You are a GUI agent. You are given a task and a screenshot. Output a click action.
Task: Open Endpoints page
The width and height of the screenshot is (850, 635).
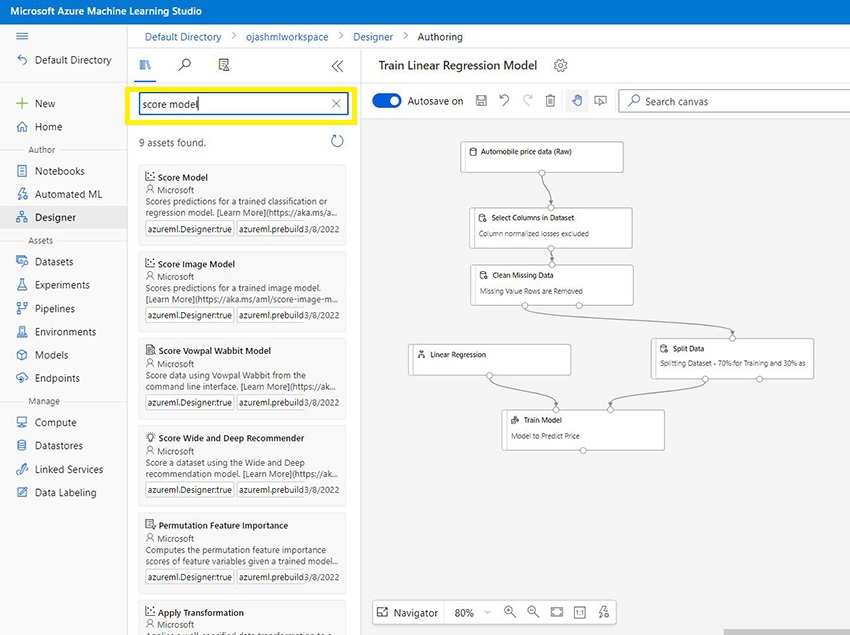point(48,379)
